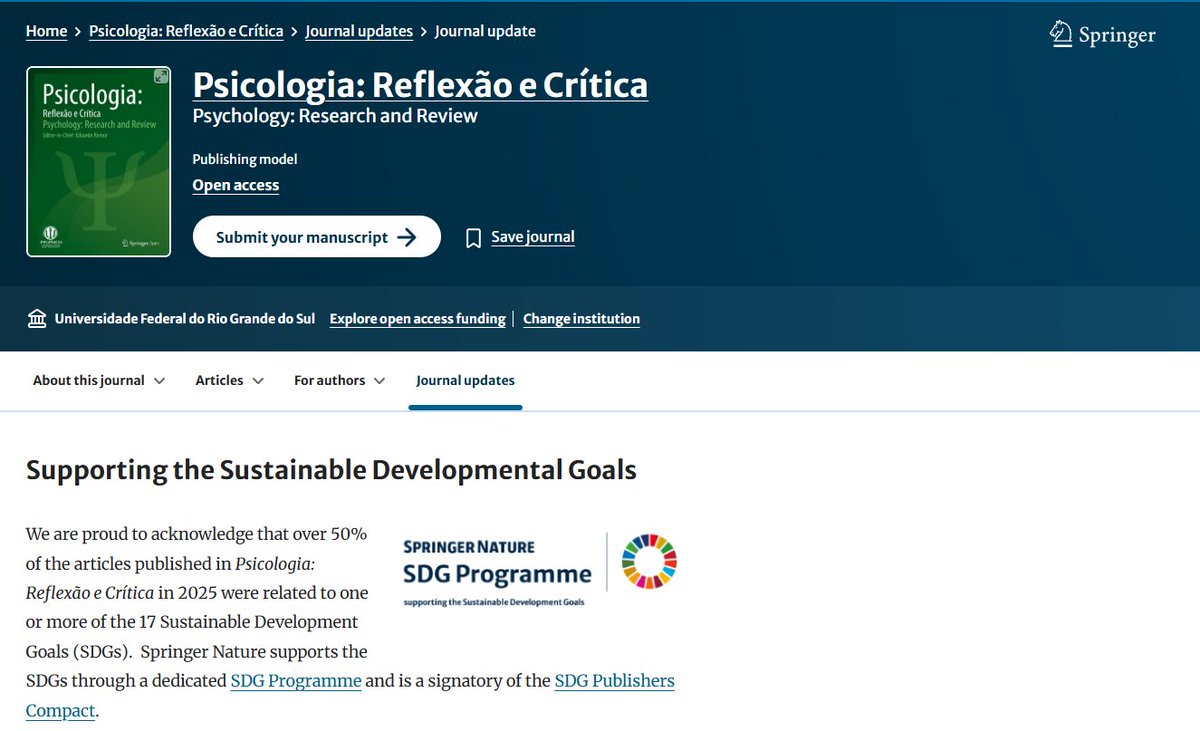Viewport: 1200px width, 731px height.
Task: Click the institution building icon
Action: [37, 319]
